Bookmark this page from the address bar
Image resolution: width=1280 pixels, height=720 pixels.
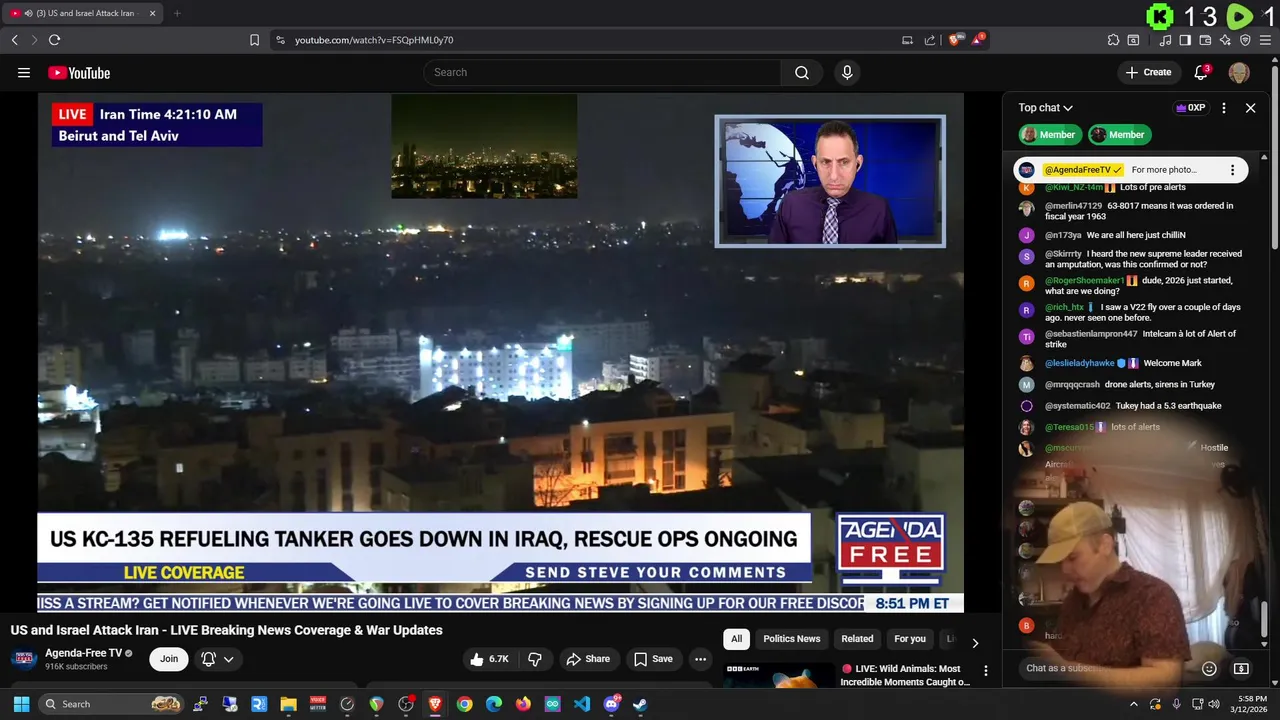[254, 40]
